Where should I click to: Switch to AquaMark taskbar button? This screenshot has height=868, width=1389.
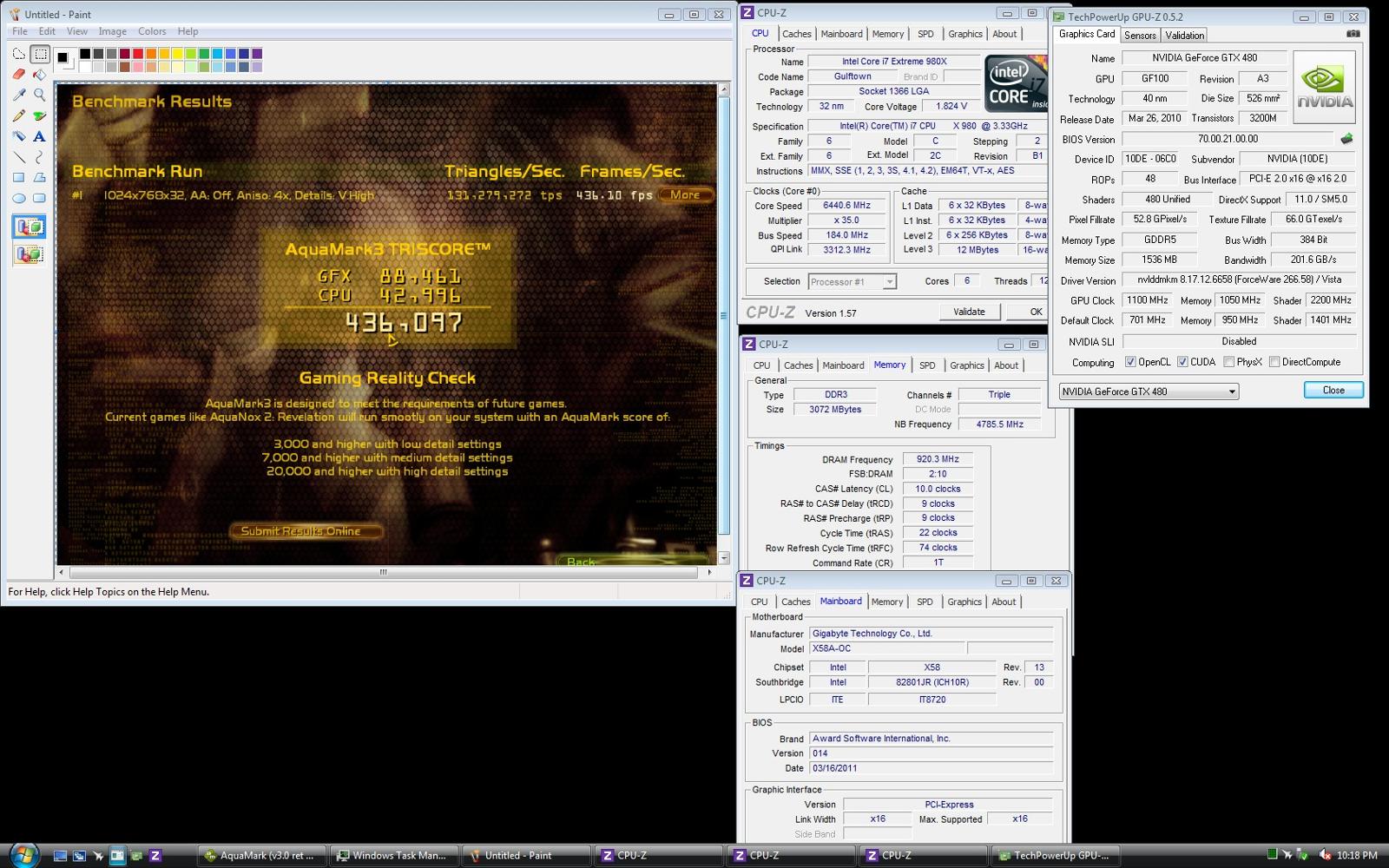pyautogui.click(x=261, y=855)
